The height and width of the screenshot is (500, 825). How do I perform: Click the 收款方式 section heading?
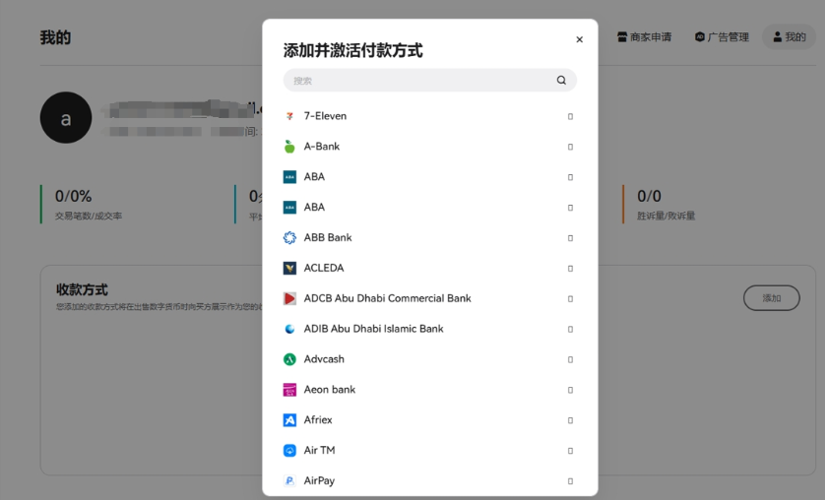(82, 289)
